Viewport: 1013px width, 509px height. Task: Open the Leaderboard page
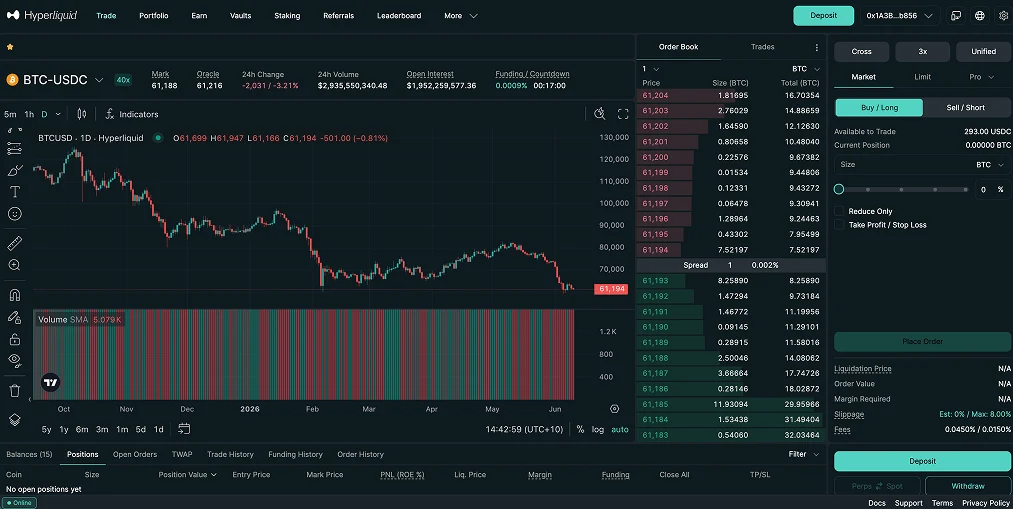tap(399, 16)
